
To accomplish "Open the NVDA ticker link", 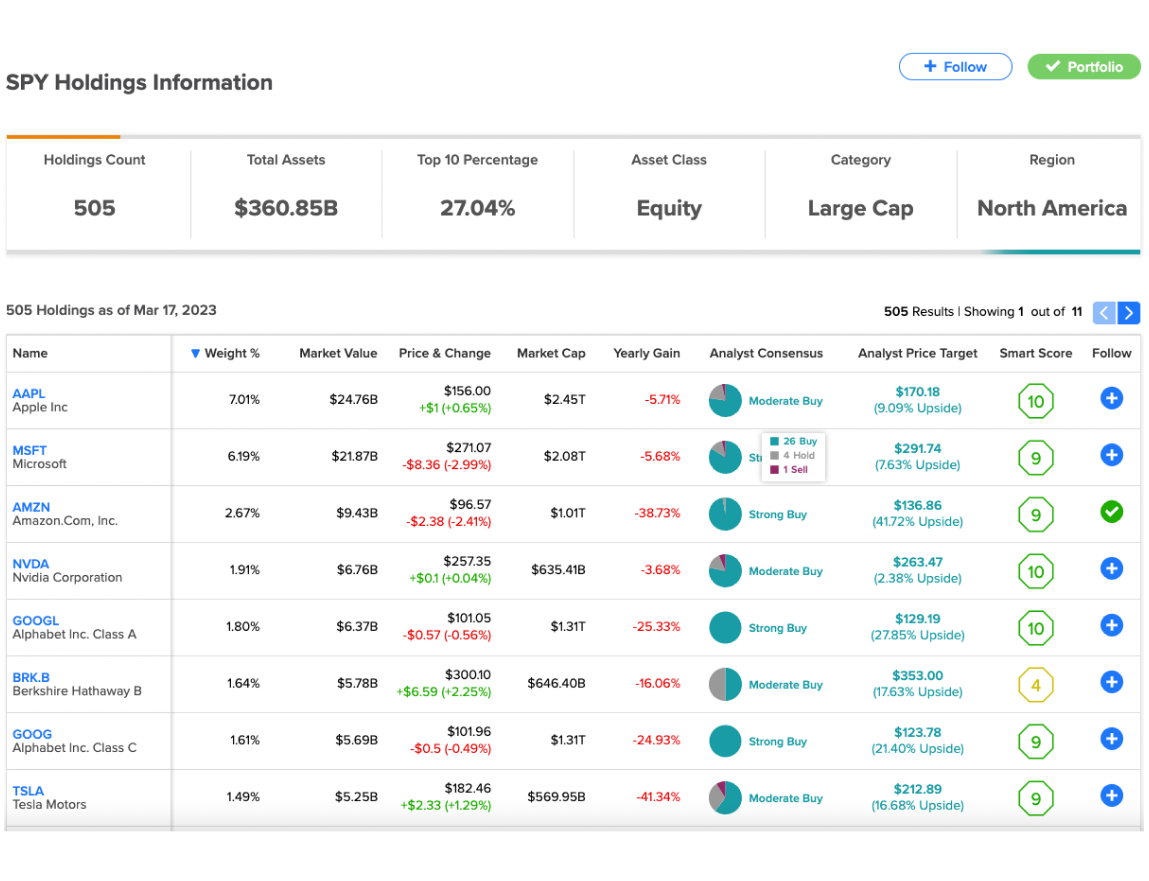I will tap(31, 564).
